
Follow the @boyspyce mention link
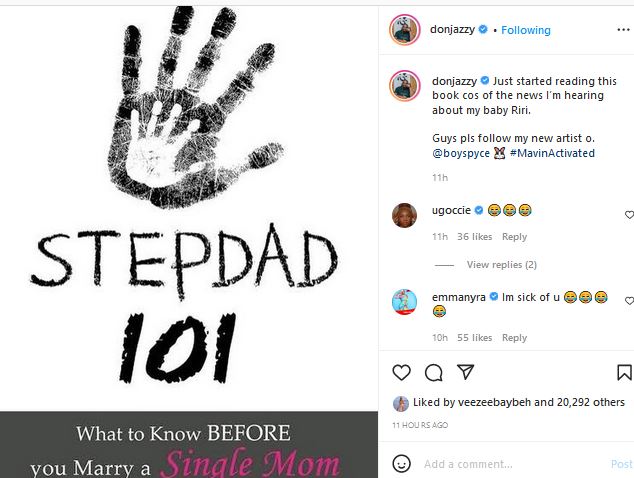461,153
